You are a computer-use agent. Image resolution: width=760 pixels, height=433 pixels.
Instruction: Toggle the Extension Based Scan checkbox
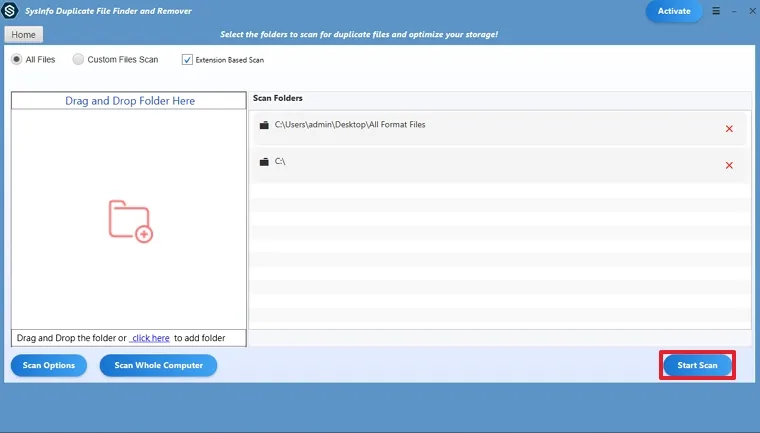(x=187, y=60)
